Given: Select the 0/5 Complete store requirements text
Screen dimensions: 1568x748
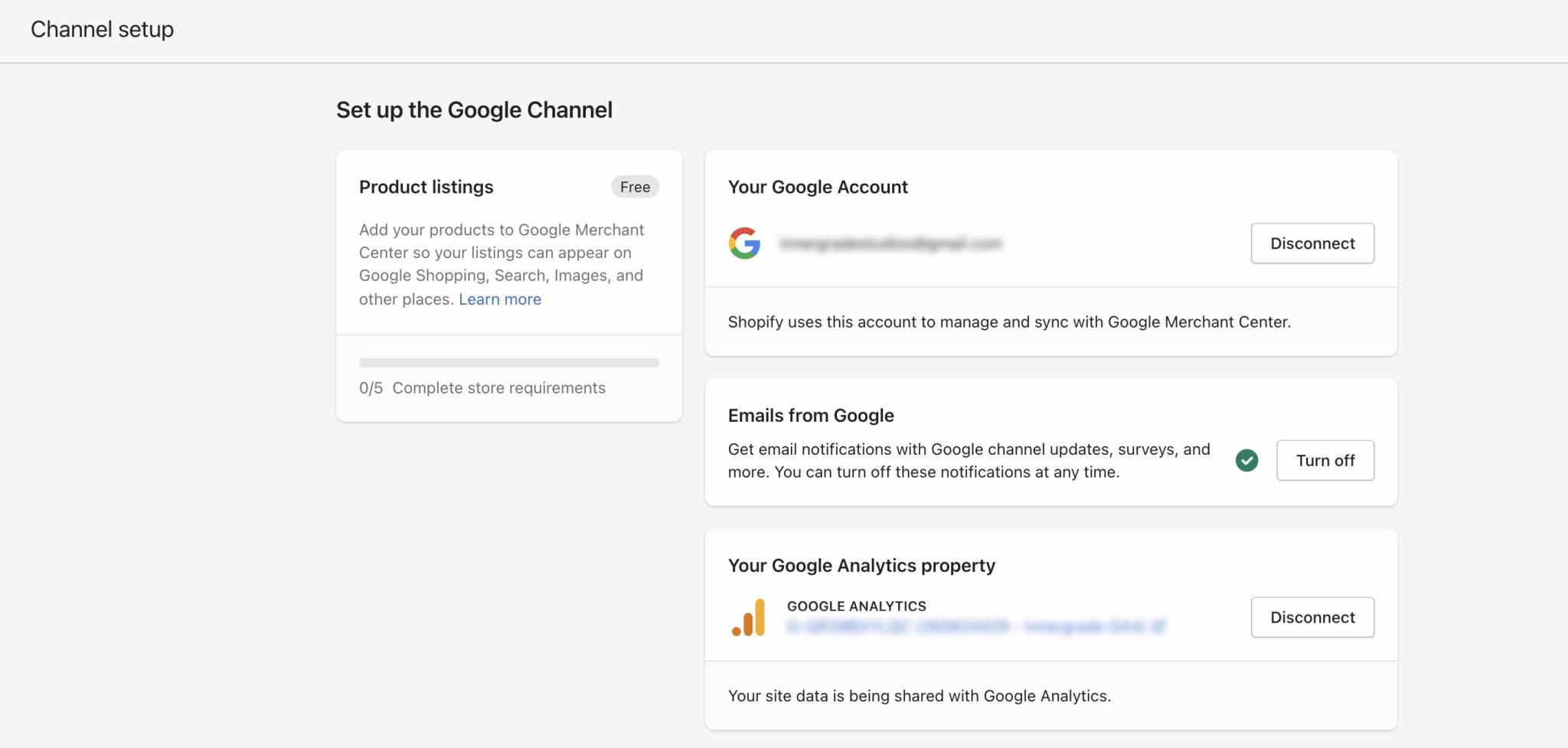Looking at the screenshot, I should tap(482, 388).
